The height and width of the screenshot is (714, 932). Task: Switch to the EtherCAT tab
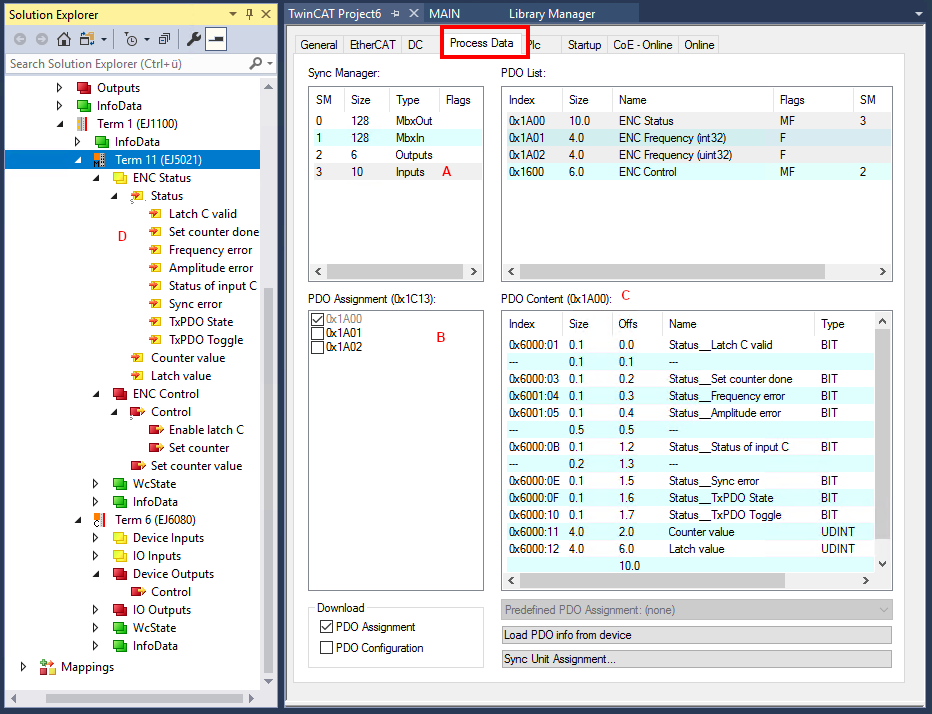point(372,45)
